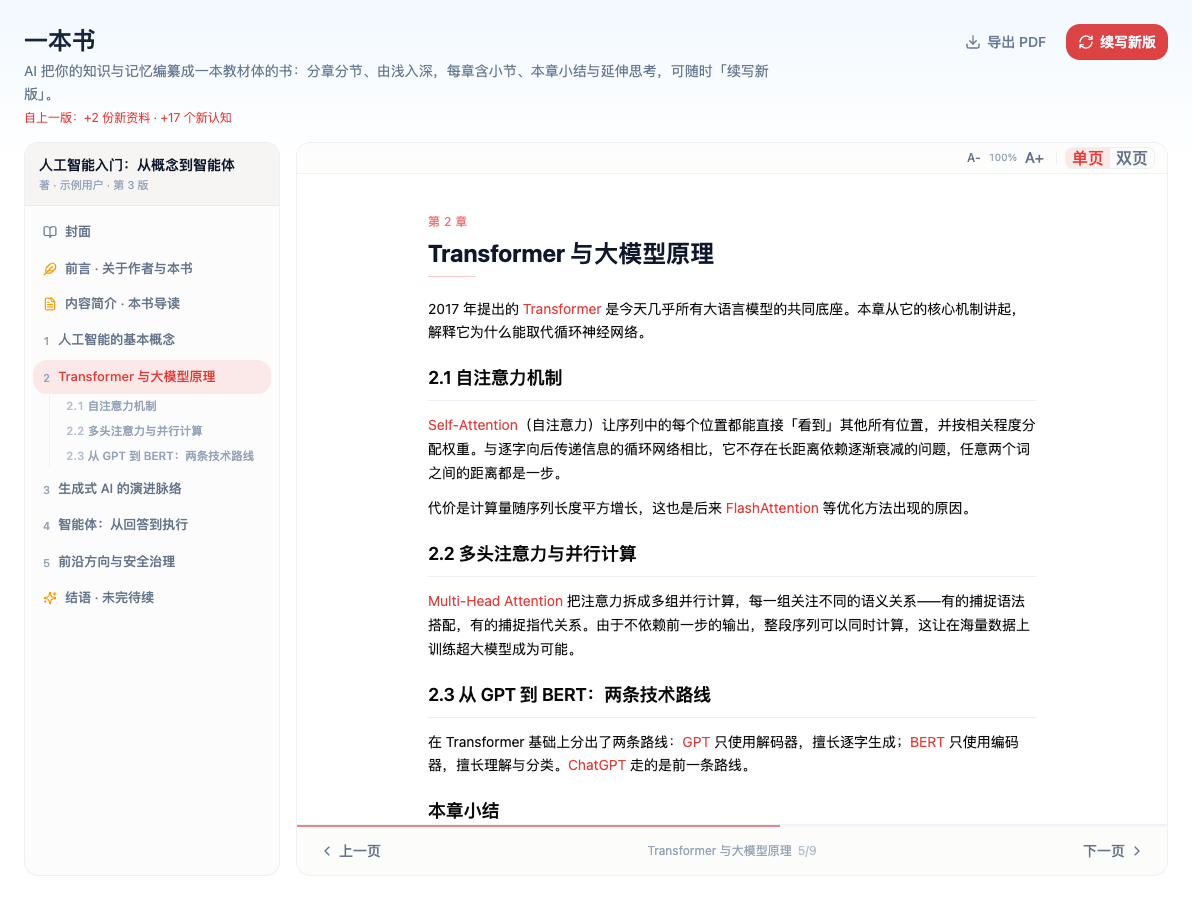
Task: Click the 一本书 page title
Action: tap(59, 40)
